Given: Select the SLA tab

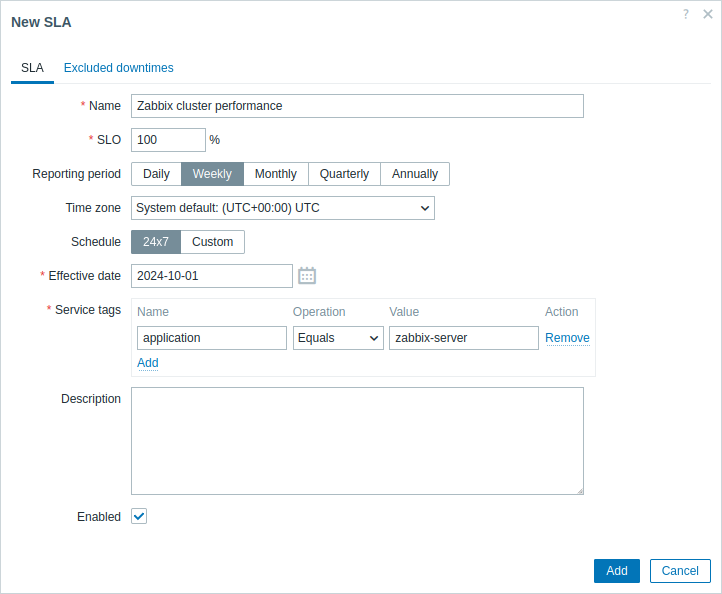Looking at the screenshot, I should [32, 68].
